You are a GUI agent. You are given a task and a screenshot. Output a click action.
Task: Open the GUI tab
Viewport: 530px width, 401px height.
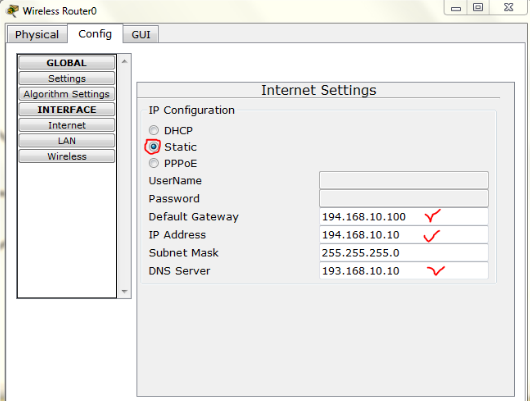click(141, 34)
